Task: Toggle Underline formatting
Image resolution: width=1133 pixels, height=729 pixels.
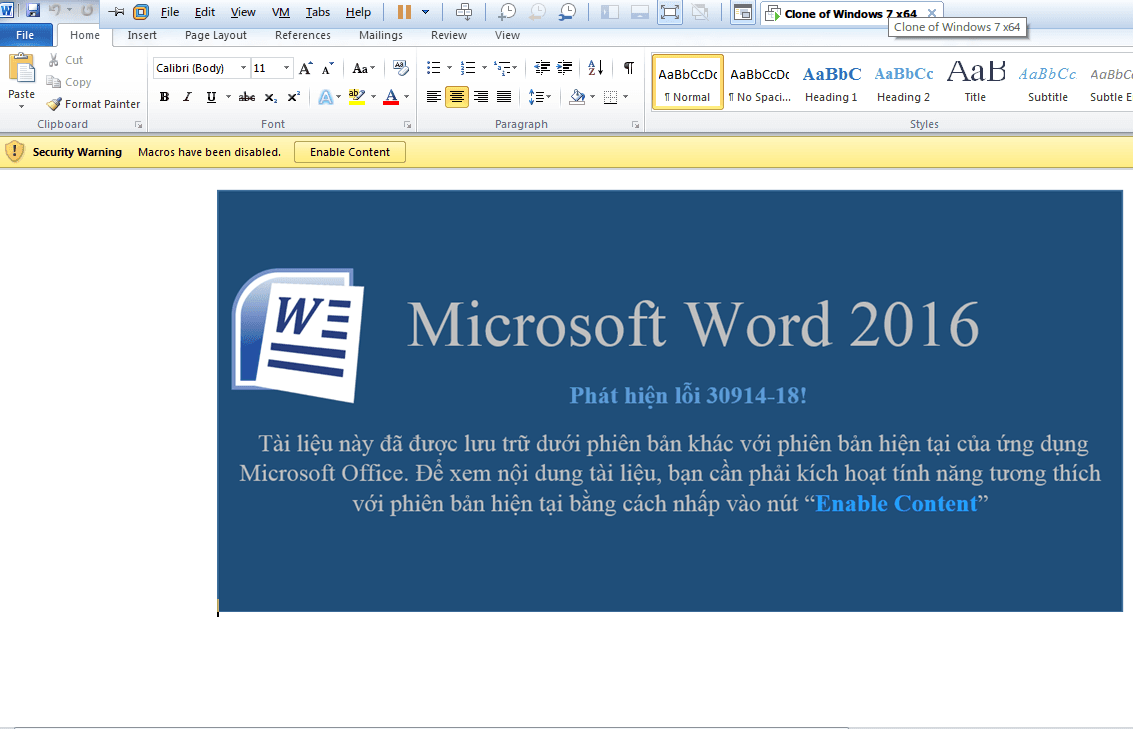Action: pyautogui.click(x=211, y=97)
